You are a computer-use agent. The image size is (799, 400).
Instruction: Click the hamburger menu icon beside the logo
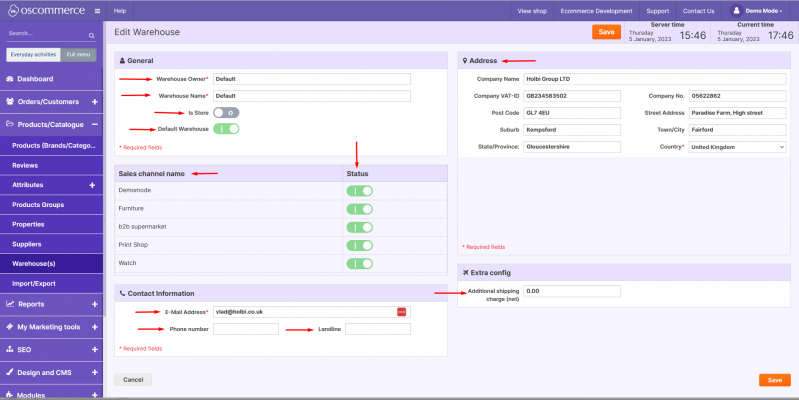click(96, 10)
